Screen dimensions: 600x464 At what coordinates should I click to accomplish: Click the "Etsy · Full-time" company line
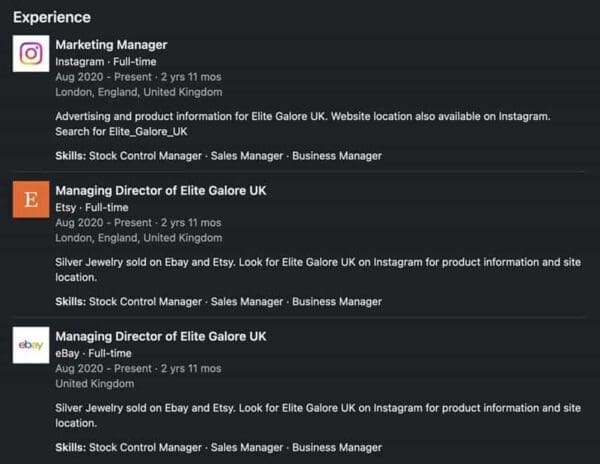[x=92, y=207]
